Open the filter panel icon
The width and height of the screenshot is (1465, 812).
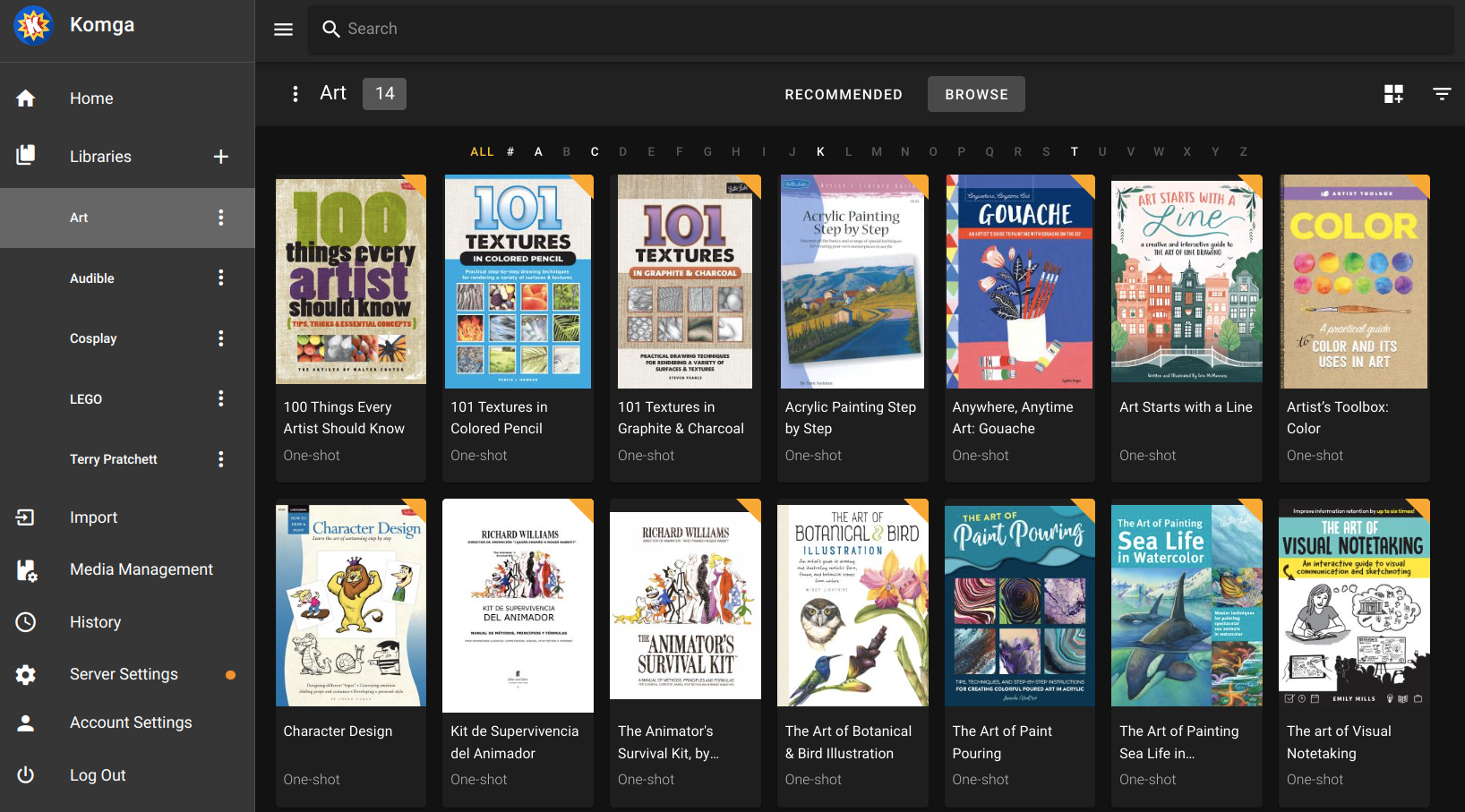(x=1441, y=94)
